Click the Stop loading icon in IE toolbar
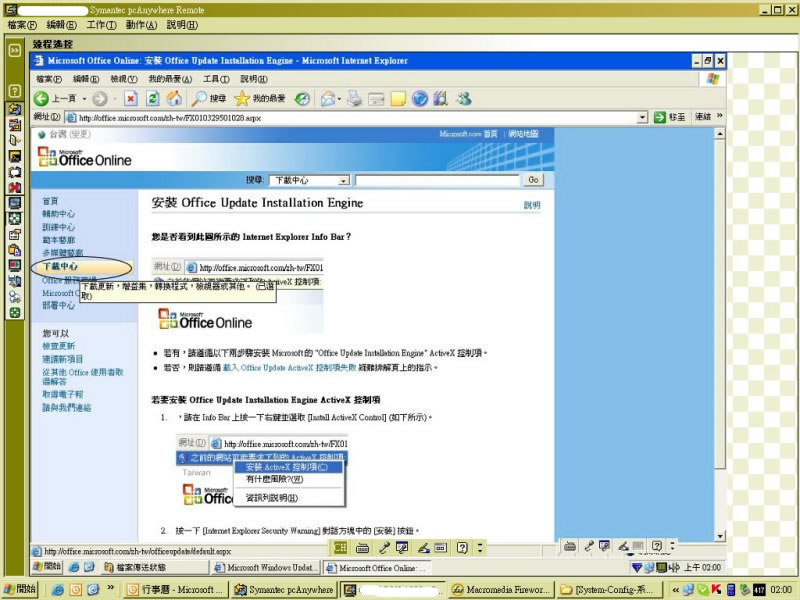The width and height of the screenshot is (800, 600). point(131,98)
